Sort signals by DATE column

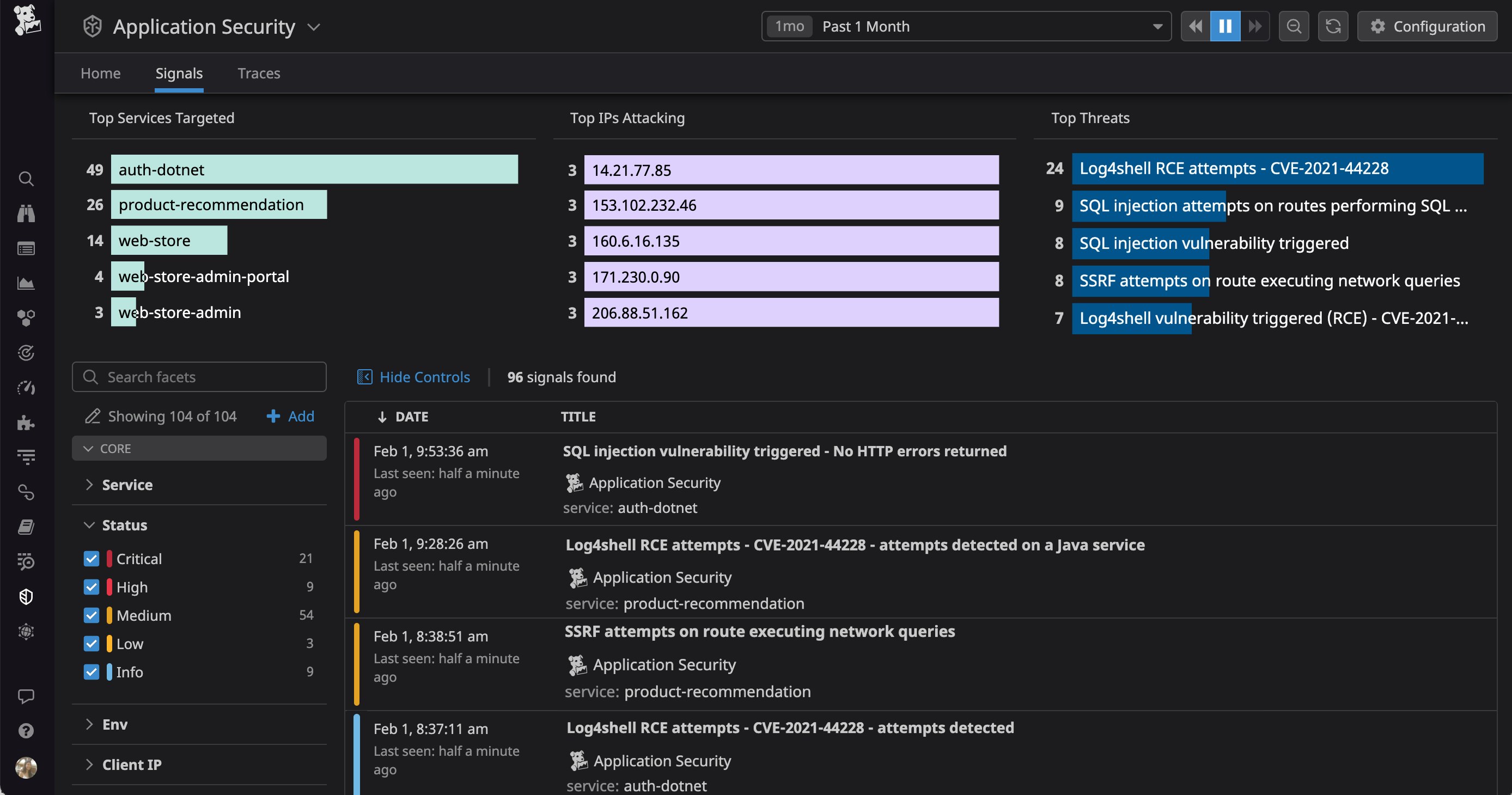(403, 417)
